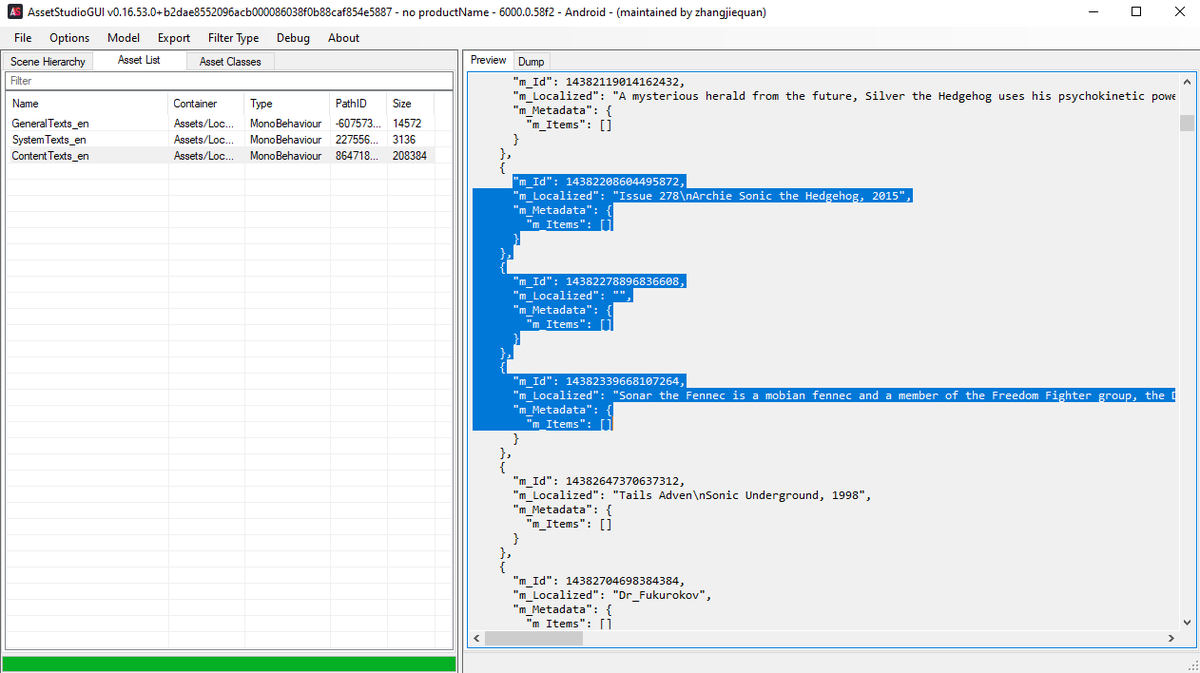The width and height of the screenshot is (1200, 673).
Task: Switch to Asset Classes tab
Action: click(230, 62)
